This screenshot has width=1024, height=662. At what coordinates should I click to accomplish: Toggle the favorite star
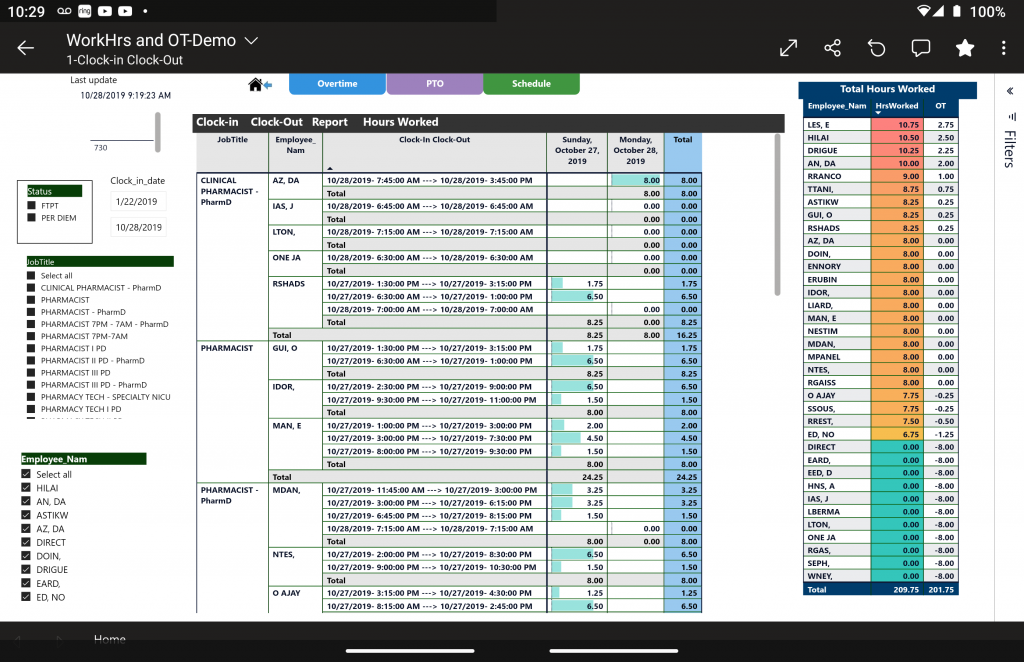[x=965, y=48]
